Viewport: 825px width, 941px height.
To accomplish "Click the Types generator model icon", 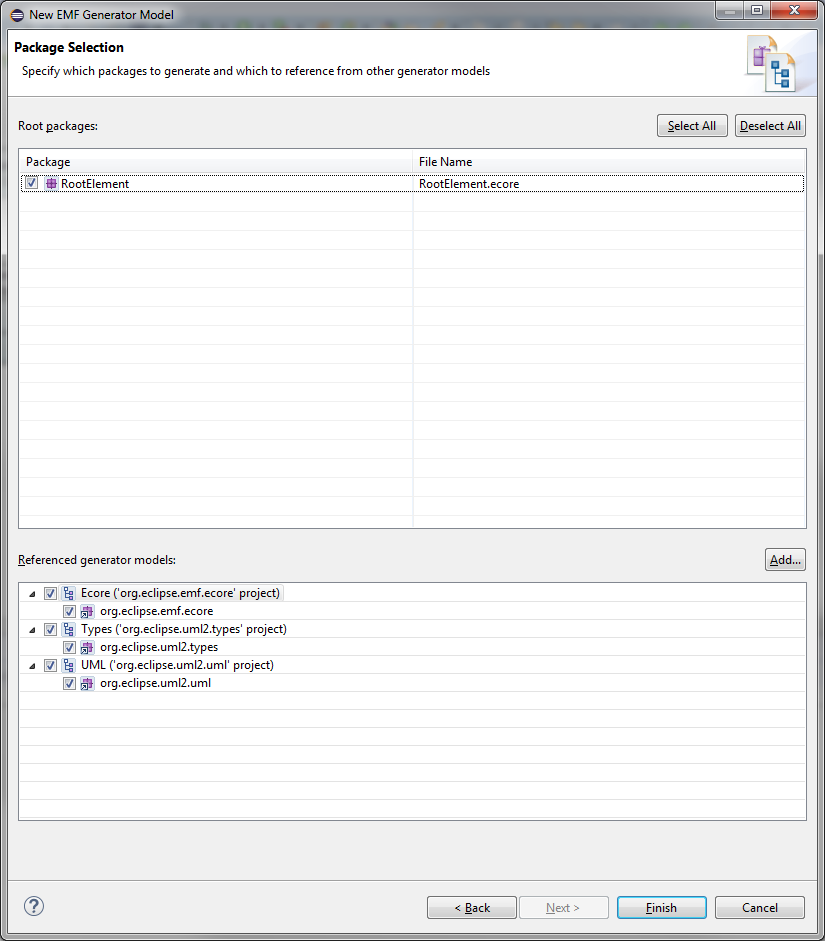I will click(x=69, y=630).
